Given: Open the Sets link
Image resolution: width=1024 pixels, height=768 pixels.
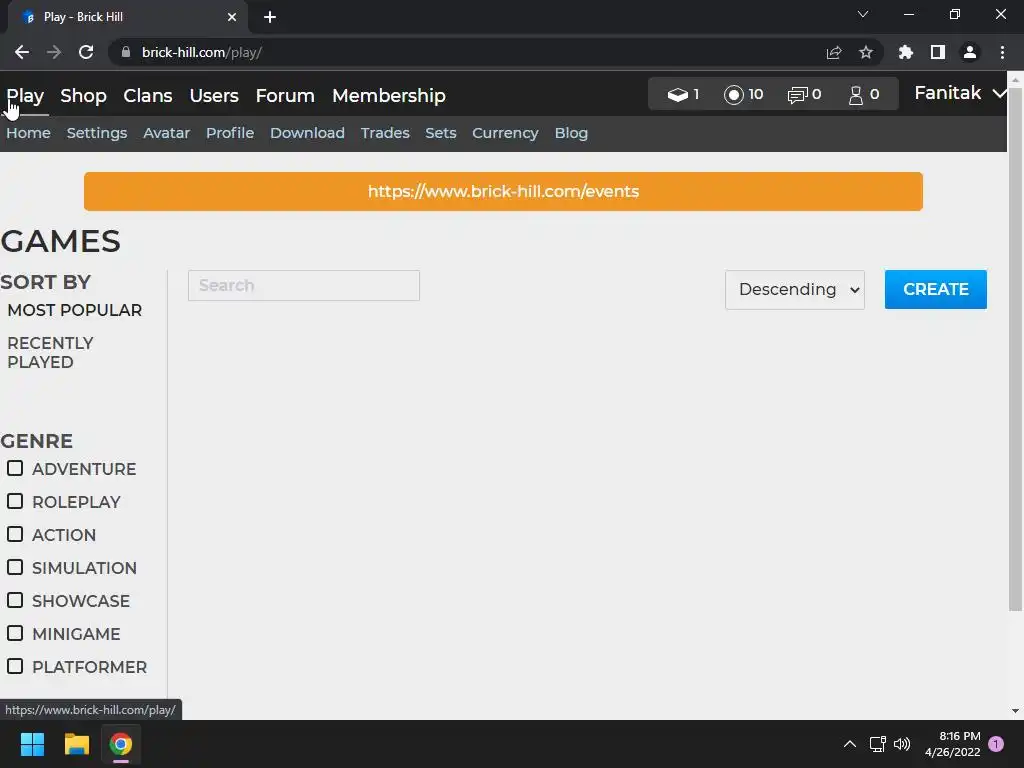Looking at the screenshot, I should tap(441, 133).
